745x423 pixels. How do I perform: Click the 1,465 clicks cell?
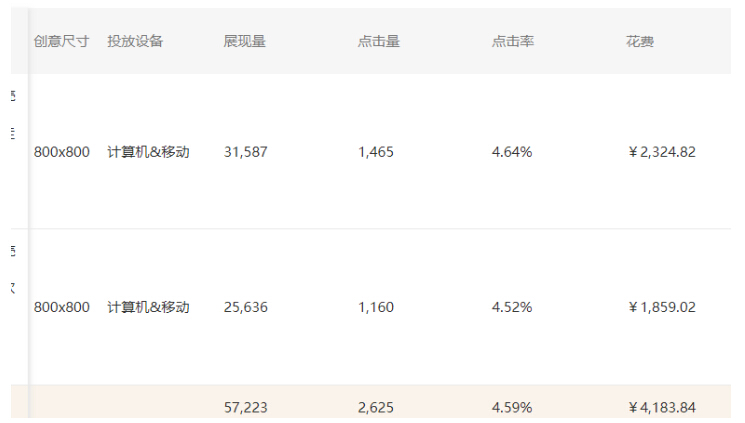[376, 152]
